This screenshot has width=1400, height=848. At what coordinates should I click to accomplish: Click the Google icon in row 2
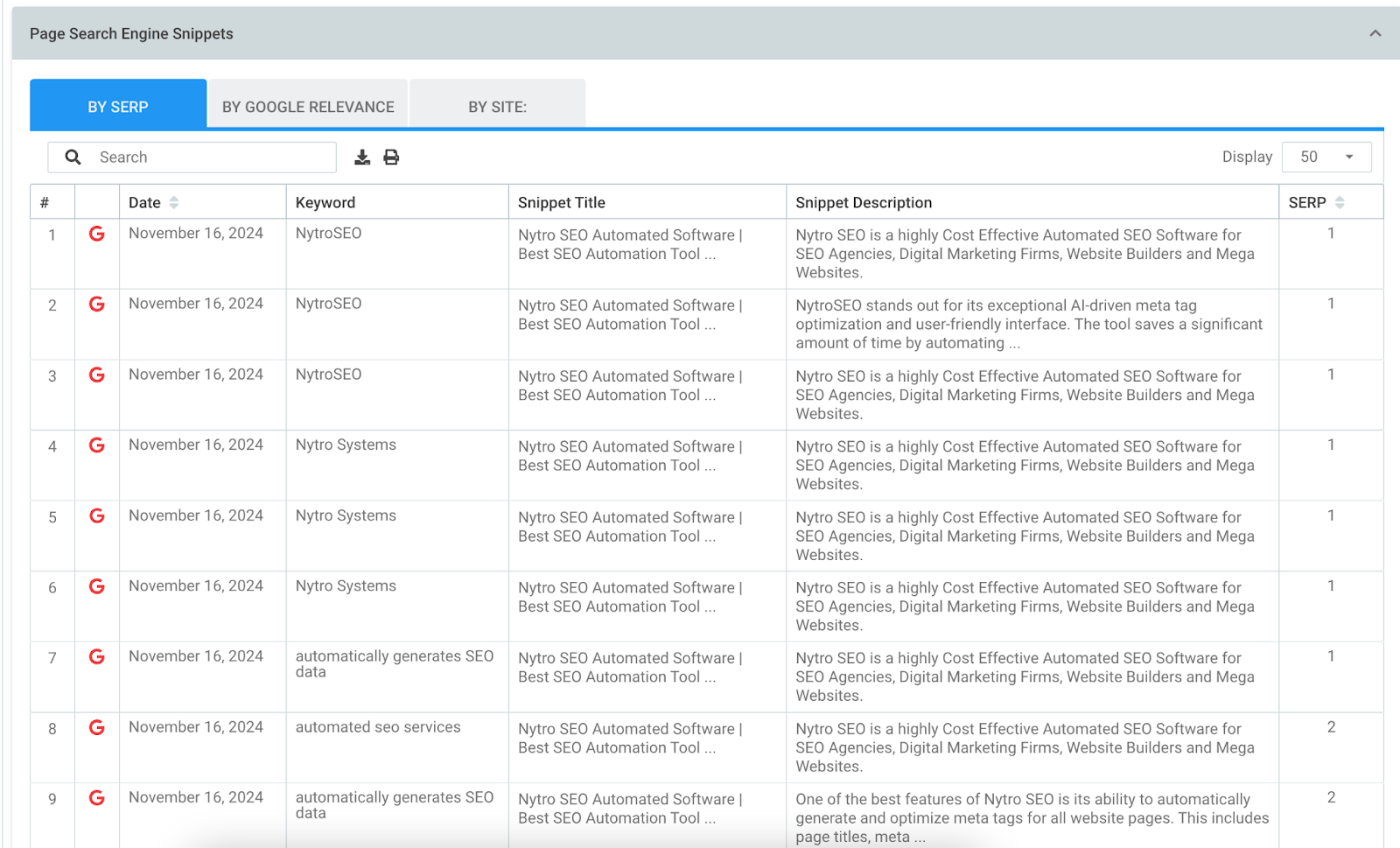[x=97, y=304]
